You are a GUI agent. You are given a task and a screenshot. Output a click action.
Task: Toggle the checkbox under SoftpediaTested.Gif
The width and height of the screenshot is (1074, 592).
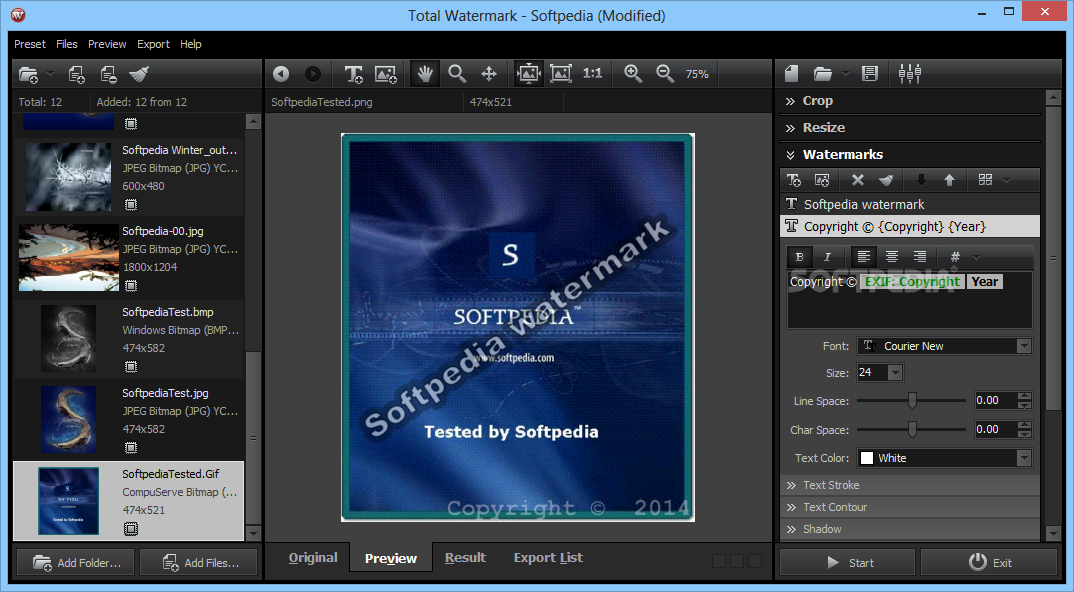coord(131,528)
